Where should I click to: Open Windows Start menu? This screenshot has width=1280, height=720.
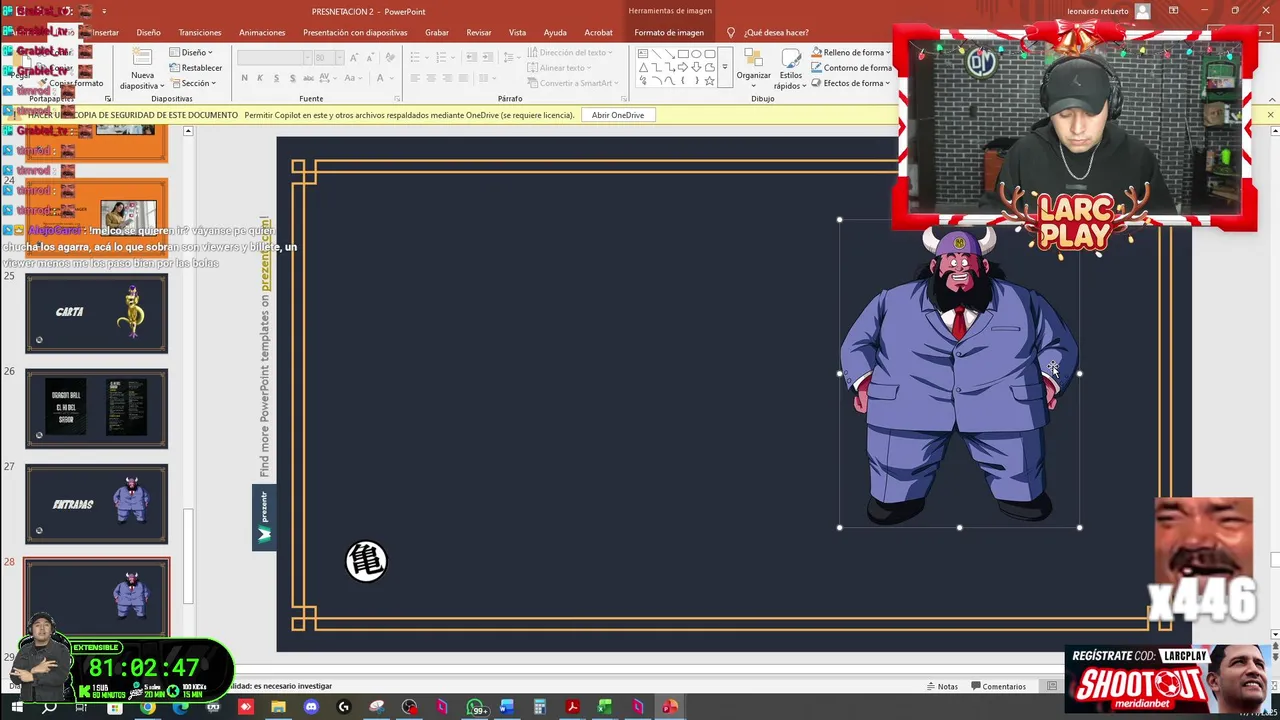tap(17, 708)
